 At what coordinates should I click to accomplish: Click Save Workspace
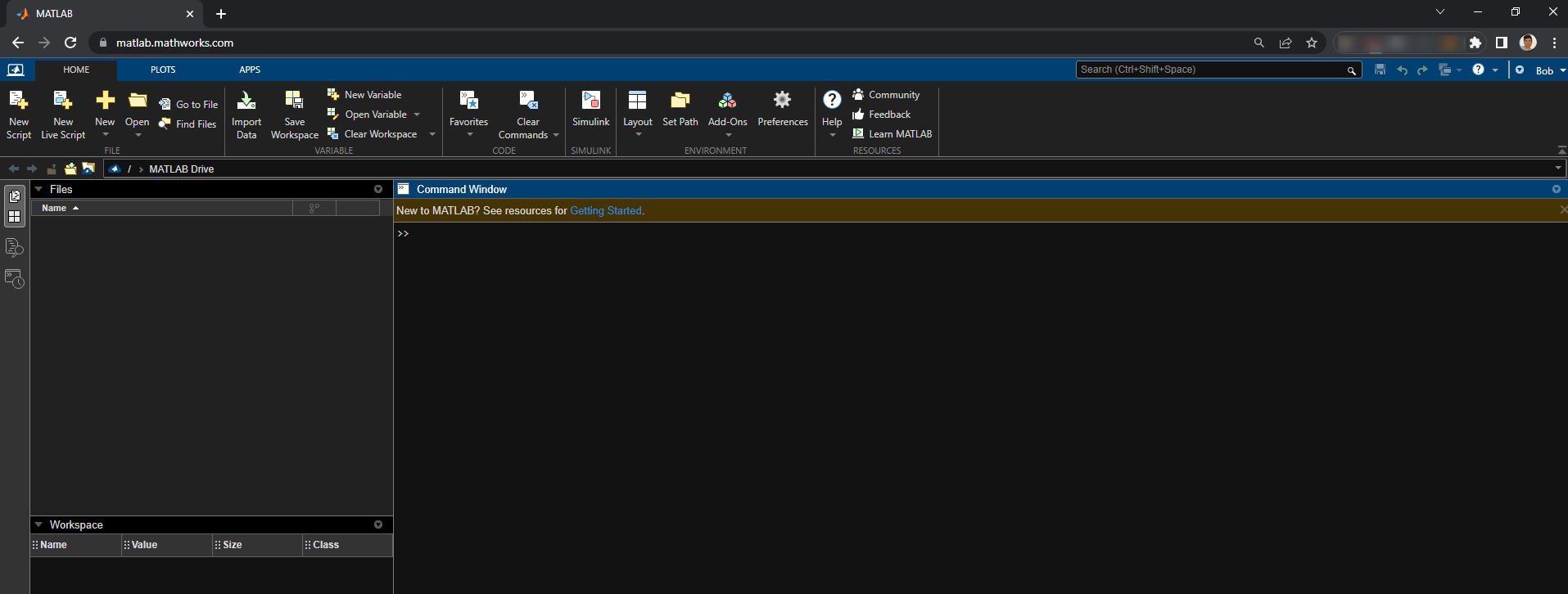(295, 115)
